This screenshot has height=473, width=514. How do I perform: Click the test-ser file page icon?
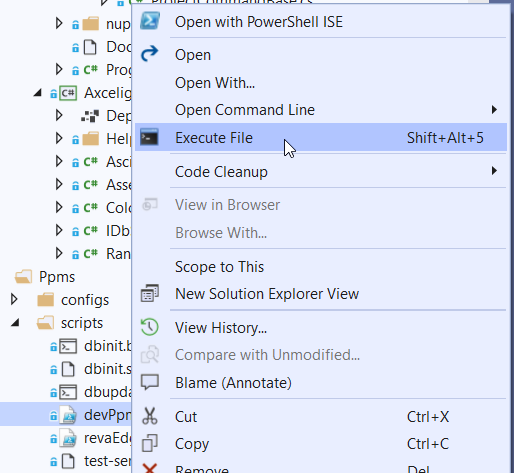tap(68, 461)
